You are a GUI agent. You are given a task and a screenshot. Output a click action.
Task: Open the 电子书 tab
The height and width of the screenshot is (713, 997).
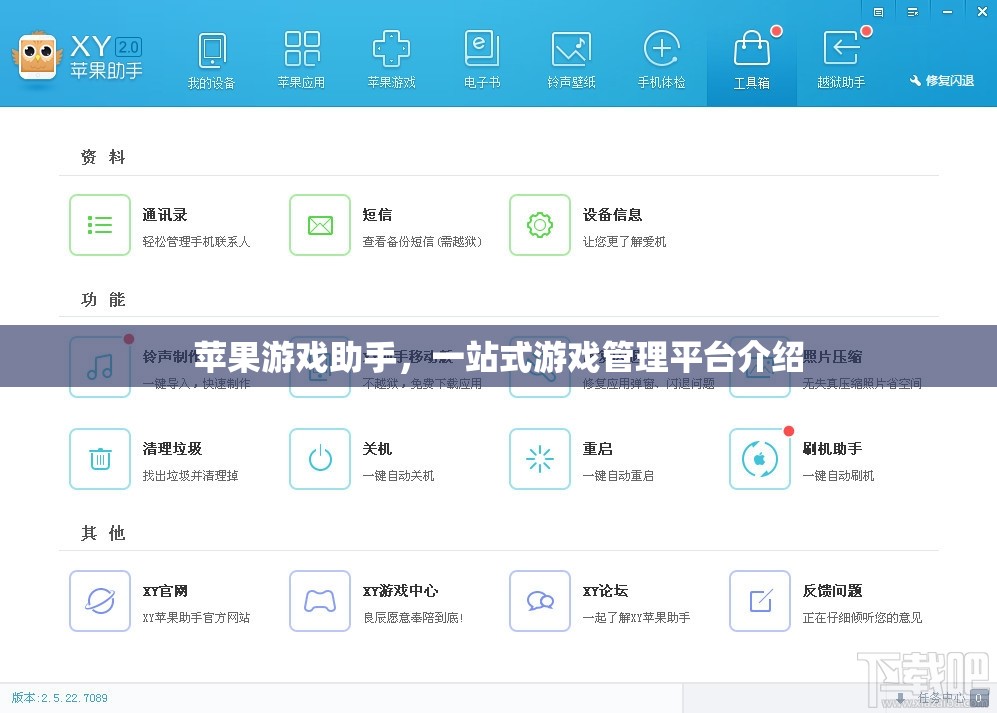481,60
